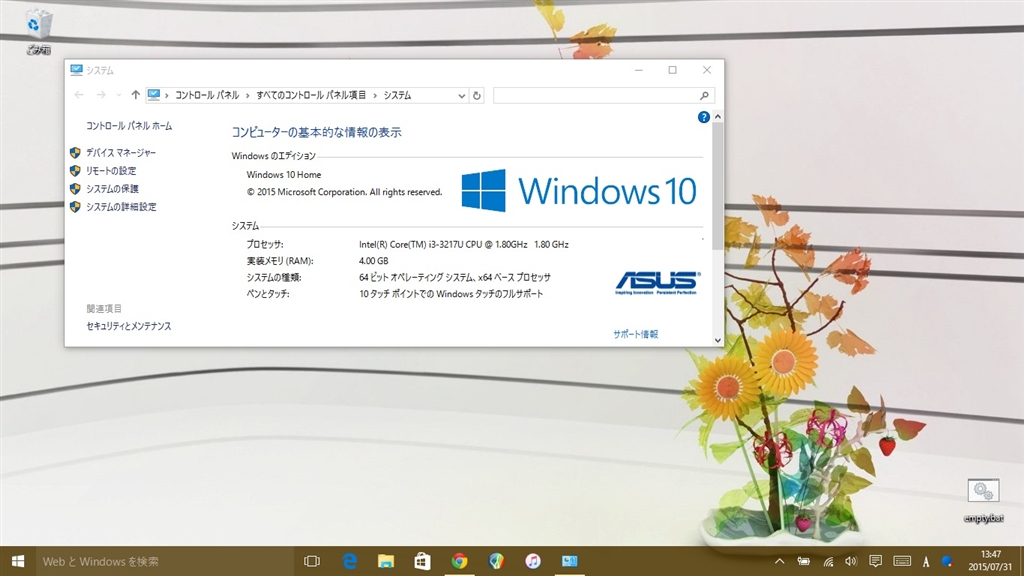Open the Maps app from taskbar
This screenshot has height=576, width=1024.
(496, 561)
